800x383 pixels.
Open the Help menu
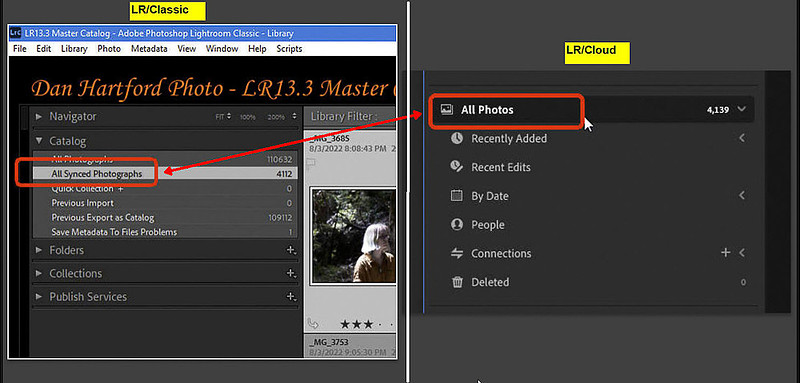[257, 49]
